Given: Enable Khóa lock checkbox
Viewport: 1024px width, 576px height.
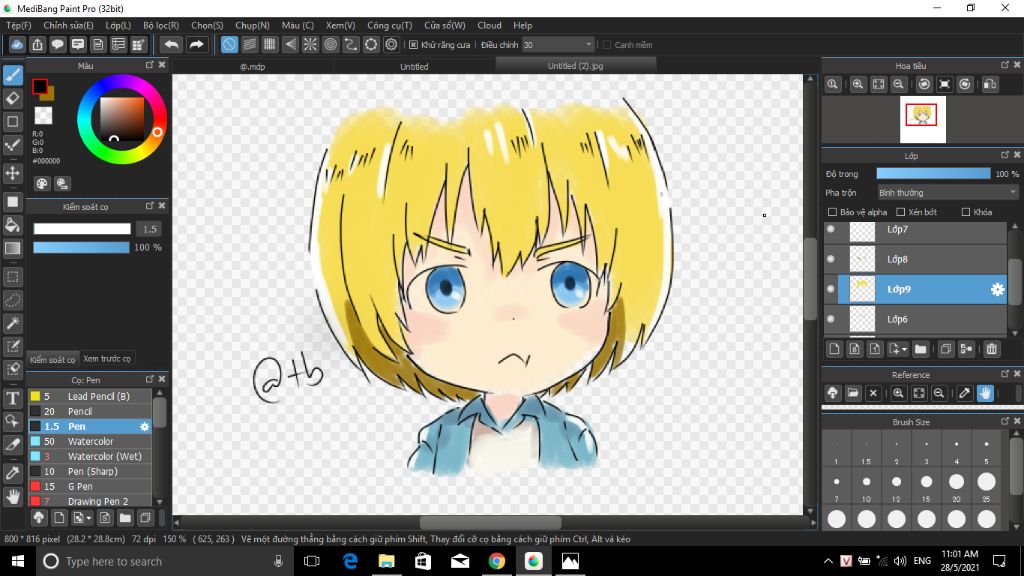Looking at the screenshot, I should [966, 212].
